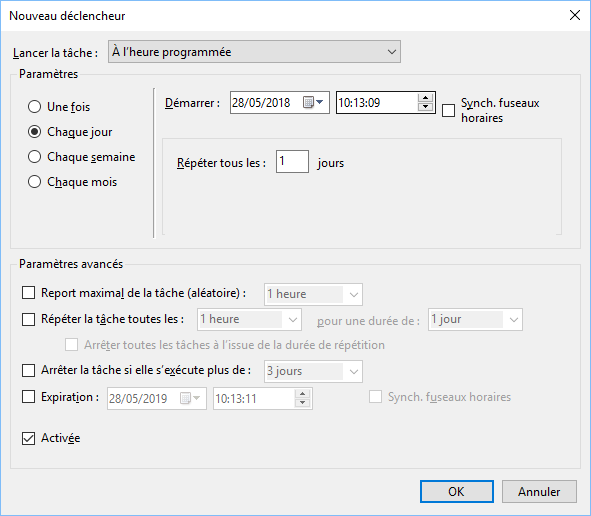591x516 pixels.
Task: Expand the Lancer la tâche dropdown
Action: tap(254, 52)
